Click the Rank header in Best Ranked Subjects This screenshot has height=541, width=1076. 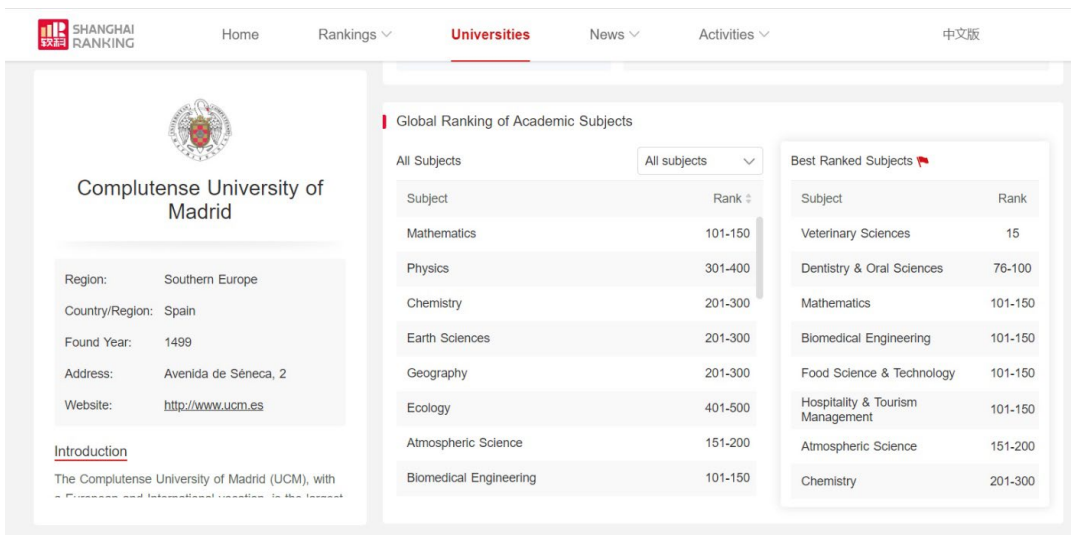point(1012,198)
